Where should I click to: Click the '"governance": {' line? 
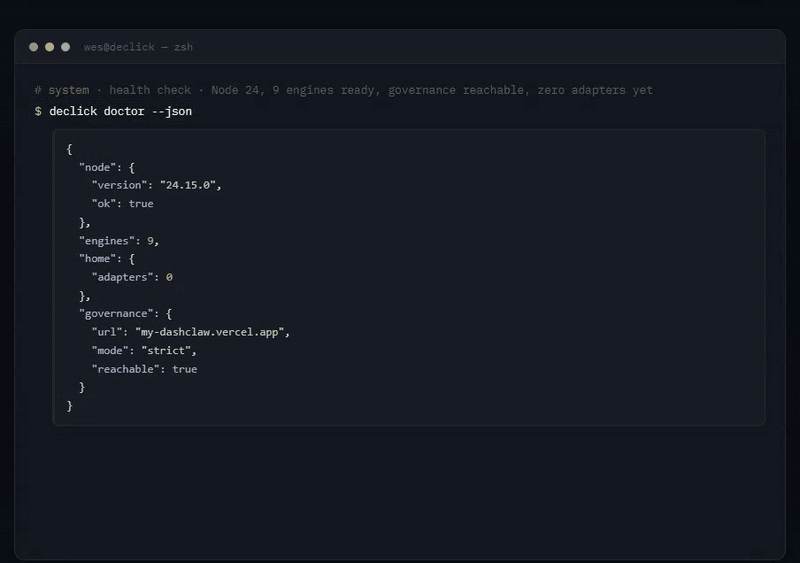tap(126, 313)
